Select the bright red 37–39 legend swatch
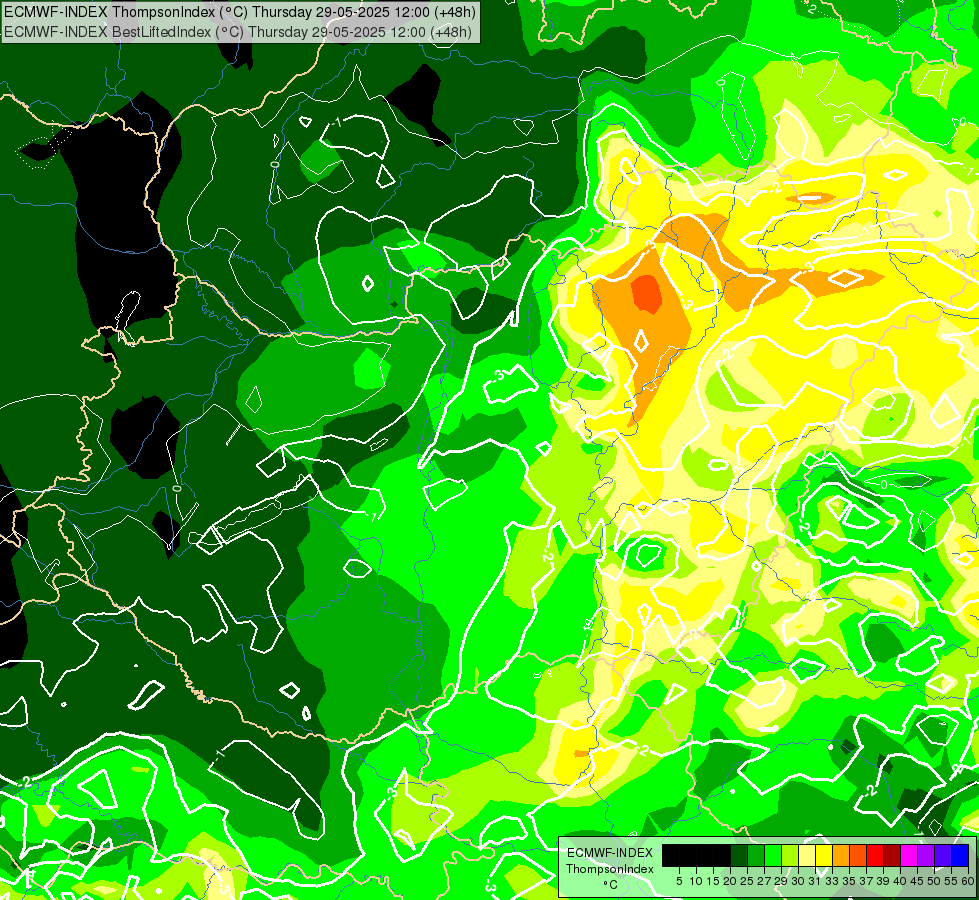The height and width of the screenshot is (900, 979). 875,855
